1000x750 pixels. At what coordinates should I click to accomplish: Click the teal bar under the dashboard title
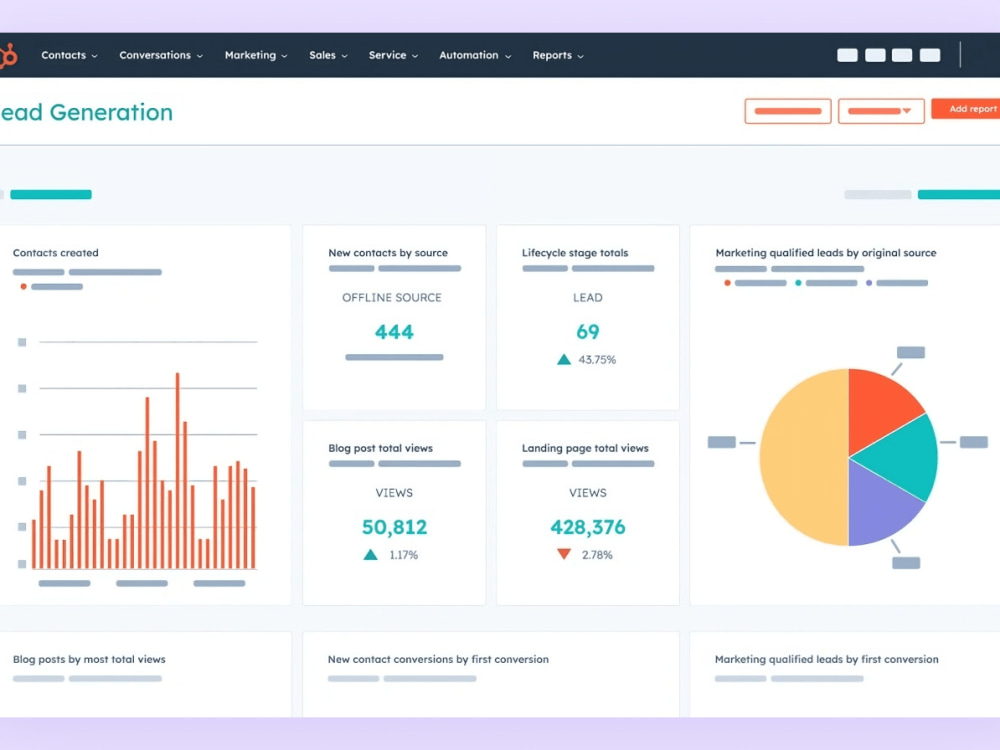[x=51, y=195]
